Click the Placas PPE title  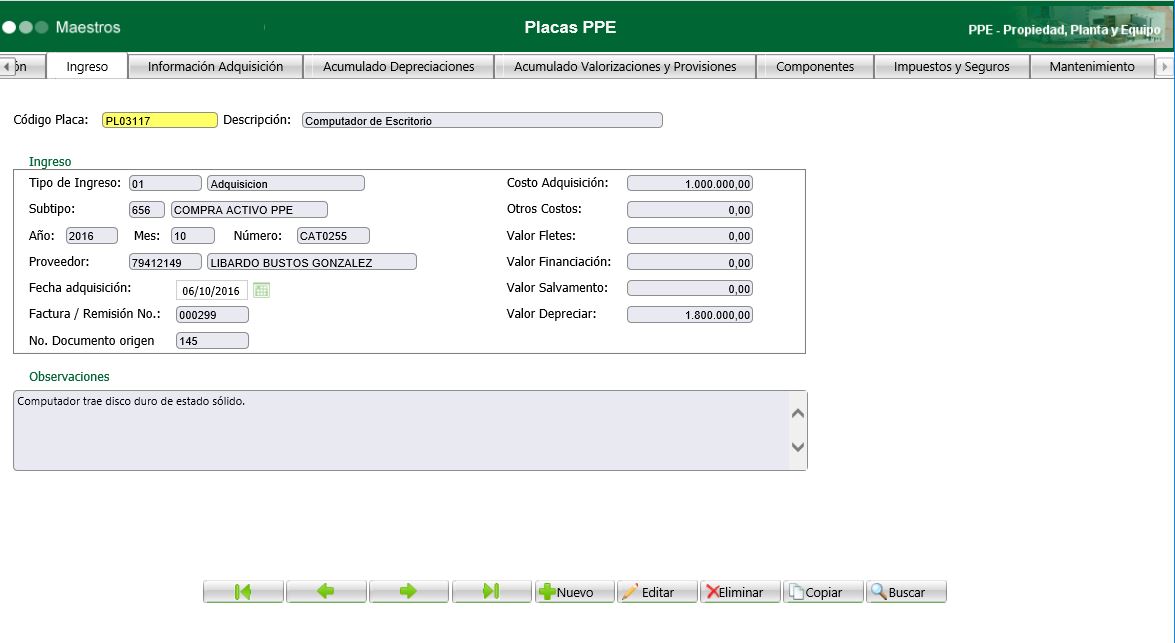pyautogui.click(x=570, y=27)
